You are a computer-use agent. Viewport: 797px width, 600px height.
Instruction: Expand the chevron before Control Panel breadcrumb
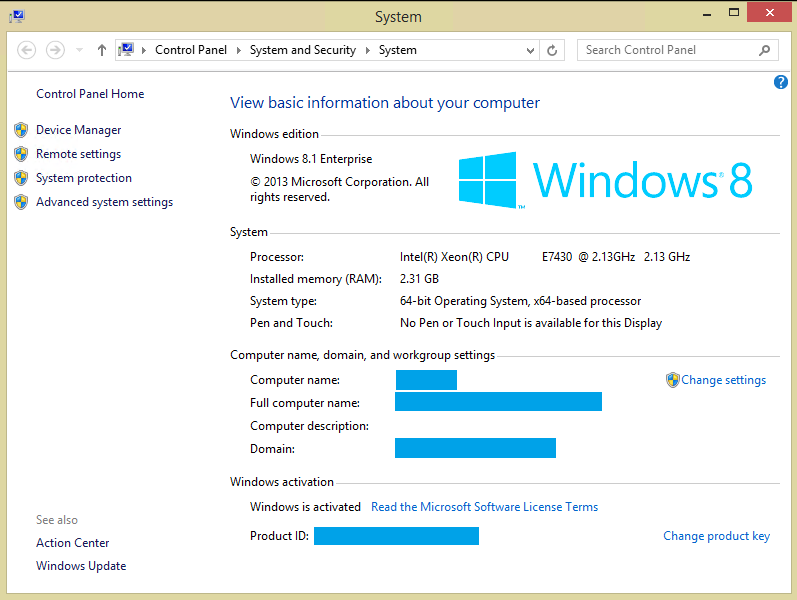click(x=144, y=50)
